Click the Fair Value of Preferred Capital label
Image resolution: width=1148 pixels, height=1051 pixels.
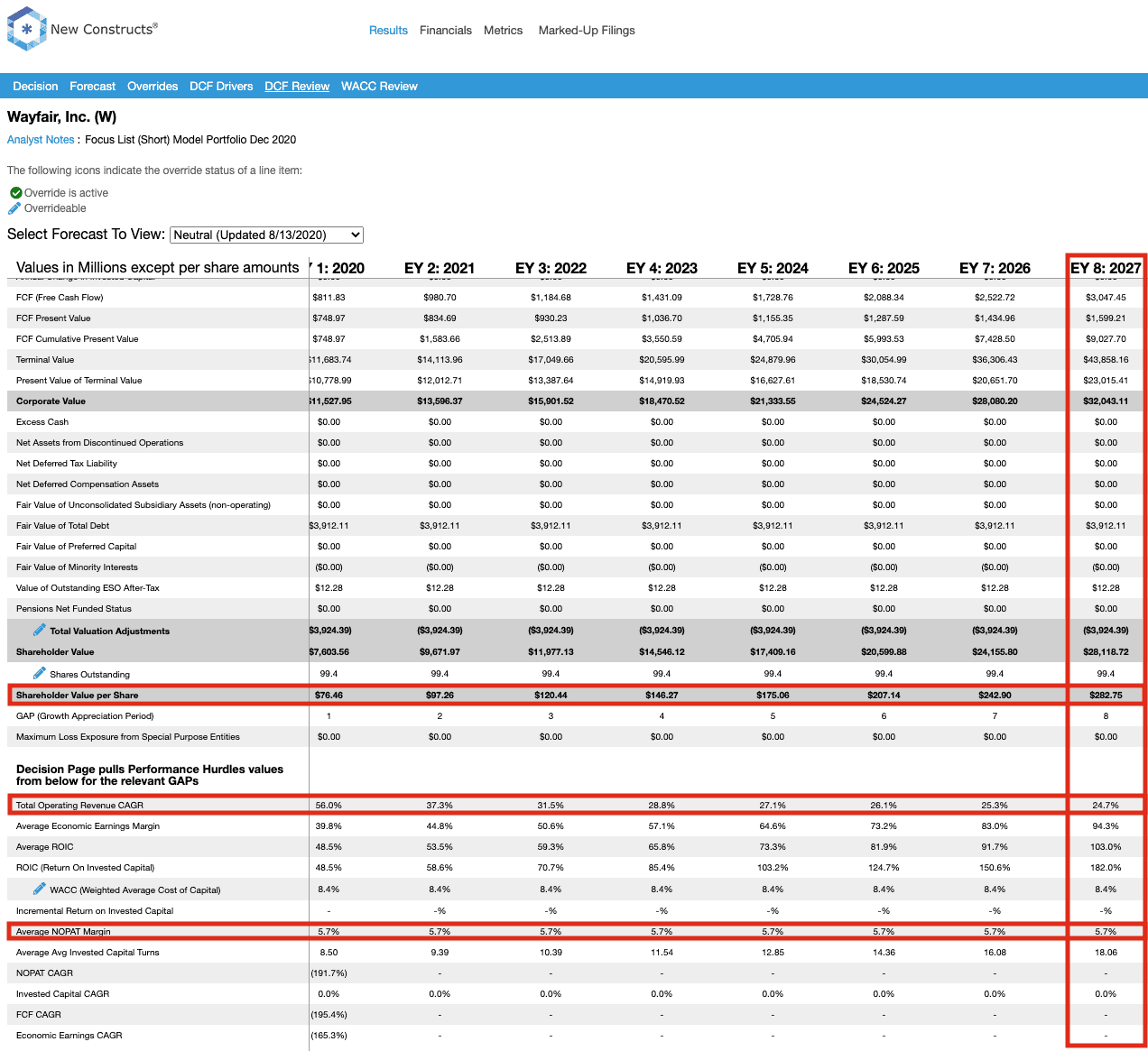click(76, 547)
